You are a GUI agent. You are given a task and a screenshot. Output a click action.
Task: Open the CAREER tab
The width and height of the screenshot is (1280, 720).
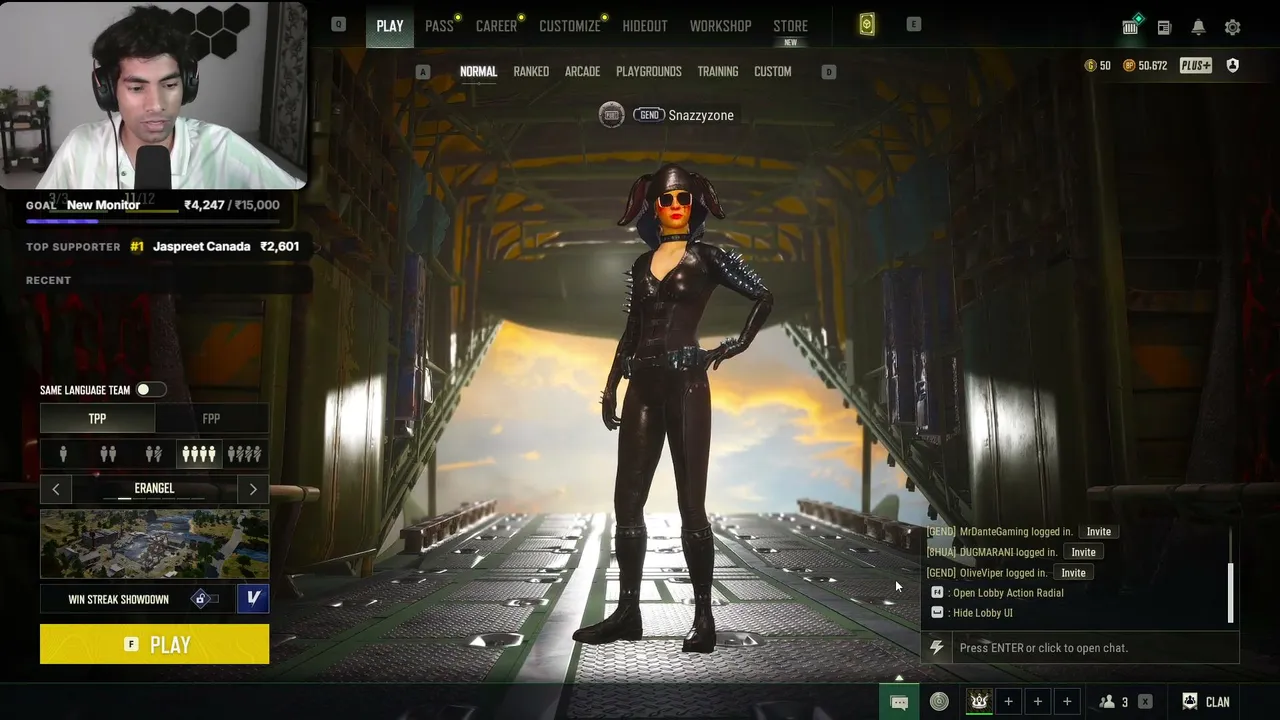pos(496,26)
